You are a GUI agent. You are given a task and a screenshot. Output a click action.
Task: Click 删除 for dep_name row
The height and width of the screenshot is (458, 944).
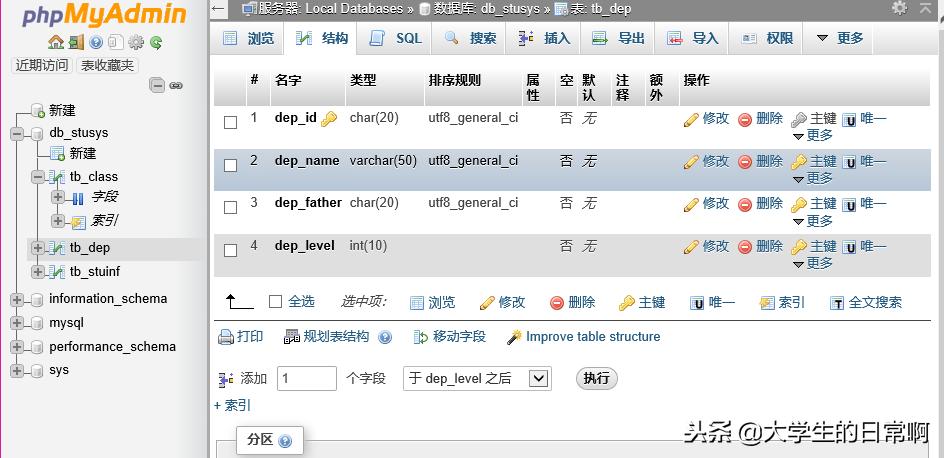(760, 161)
